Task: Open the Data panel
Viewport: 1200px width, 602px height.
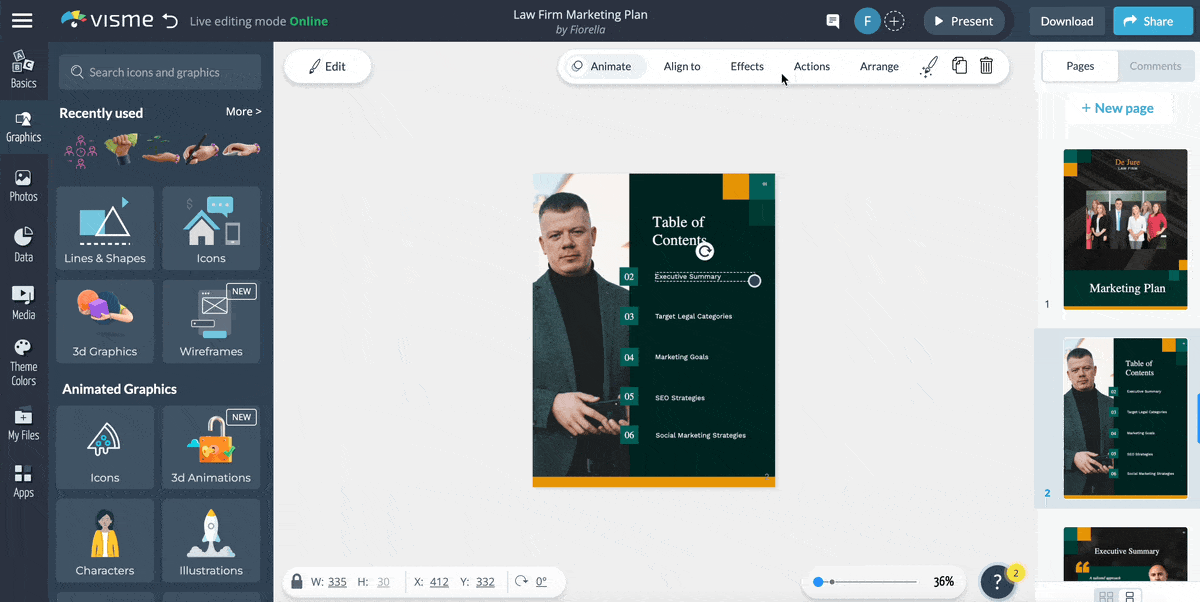Action: [23, 242]
